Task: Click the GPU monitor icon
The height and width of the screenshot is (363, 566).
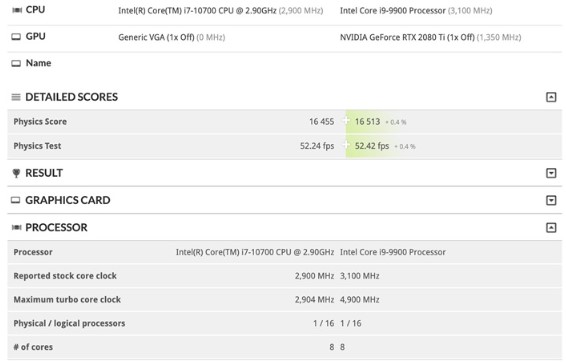Action: (x=16, y=36)
